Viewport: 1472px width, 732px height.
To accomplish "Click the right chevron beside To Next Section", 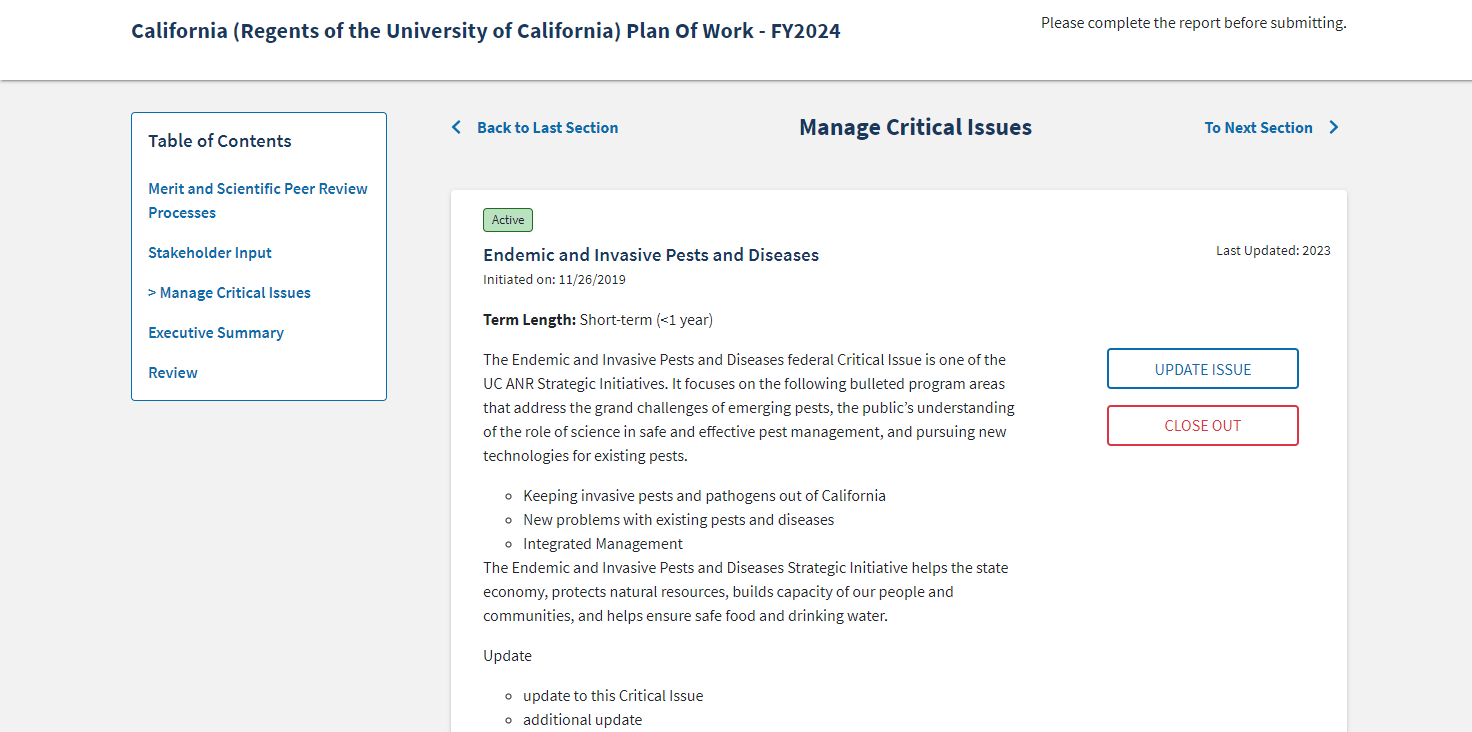I will click(1333, 128).
